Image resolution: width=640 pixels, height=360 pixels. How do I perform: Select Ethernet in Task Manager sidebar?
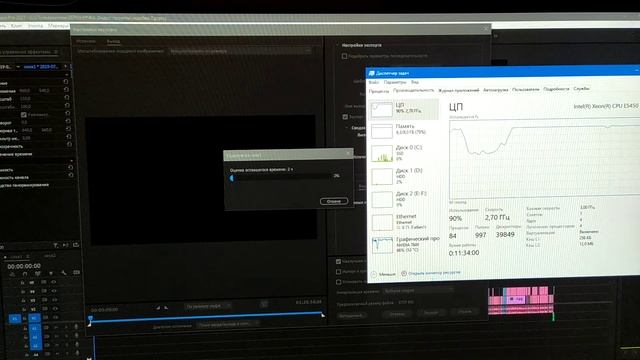(x=404, y=222)
